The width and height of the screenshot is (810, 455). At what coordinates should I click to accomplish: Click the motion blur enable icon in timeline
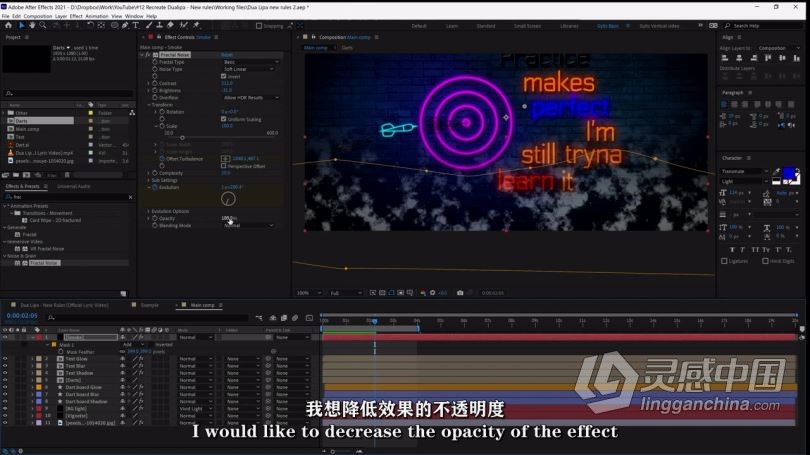[294, 318]
